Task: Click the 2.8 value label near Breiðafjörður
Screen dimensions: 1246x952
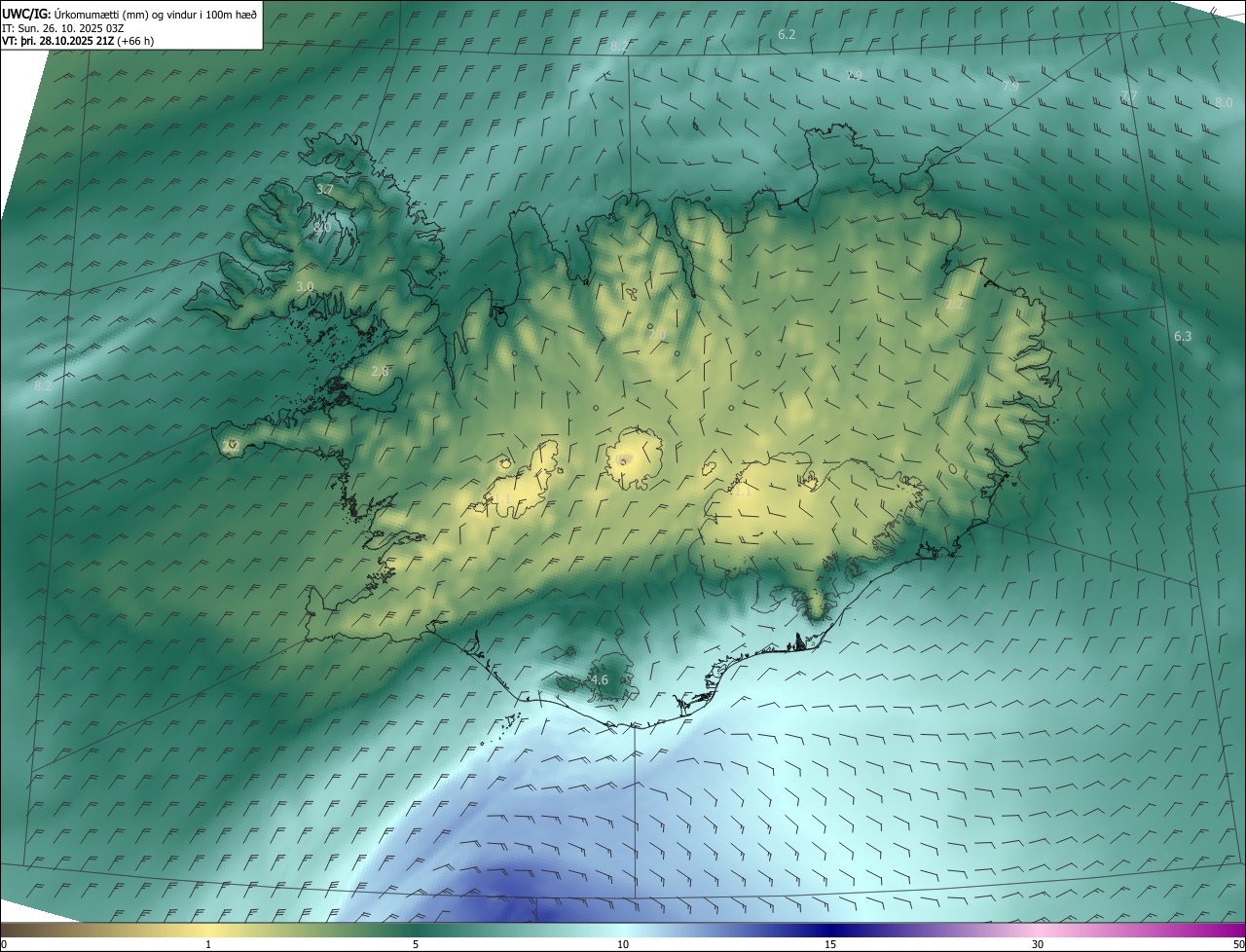Action: click(x=380, y=371)
